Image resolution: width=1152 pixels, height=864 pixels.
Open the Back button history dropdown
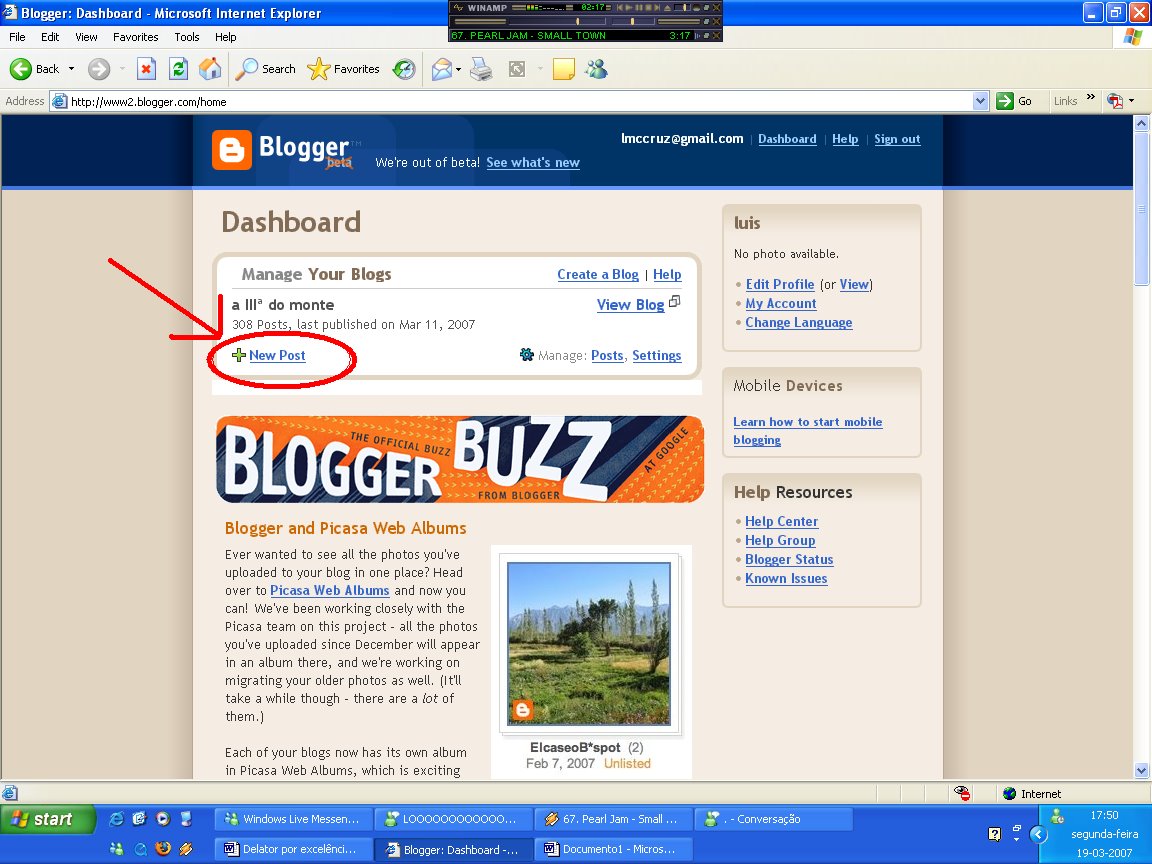tap(71, 69)
